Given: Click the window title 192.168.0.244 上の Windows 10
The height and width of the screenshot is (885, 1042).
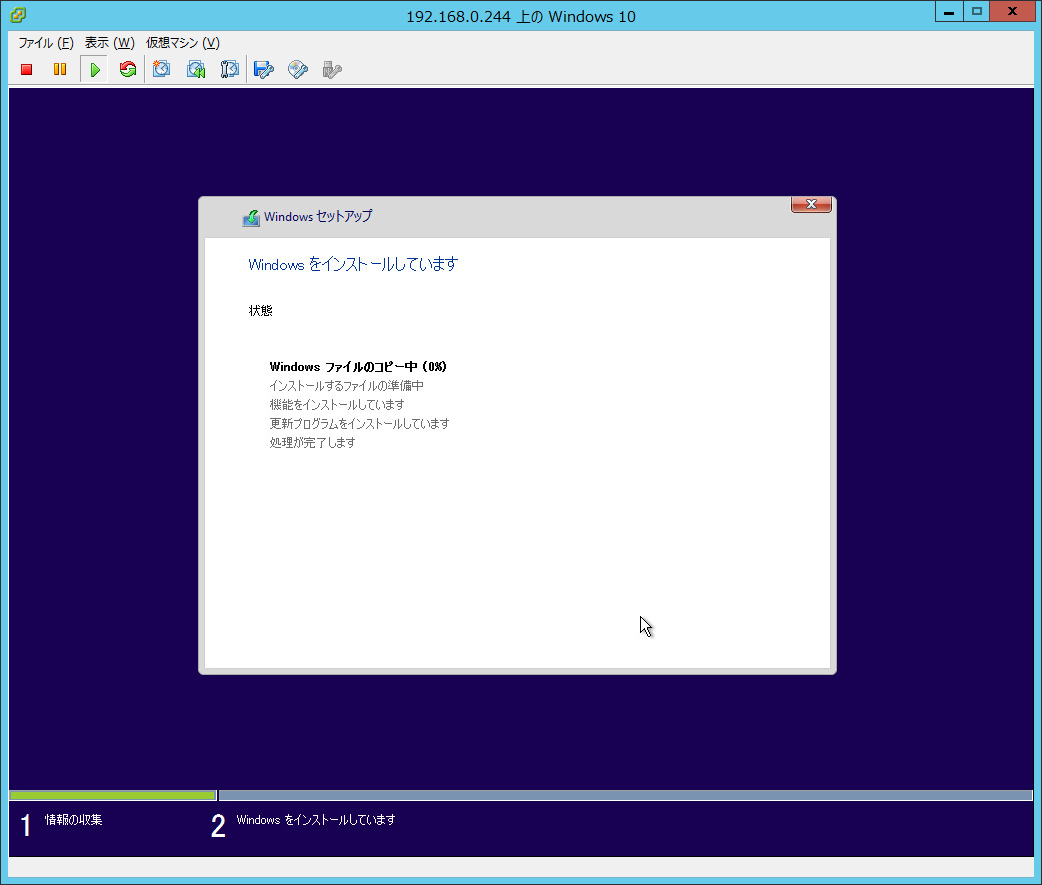Looking at the screenshot, I should click(521, 16).
